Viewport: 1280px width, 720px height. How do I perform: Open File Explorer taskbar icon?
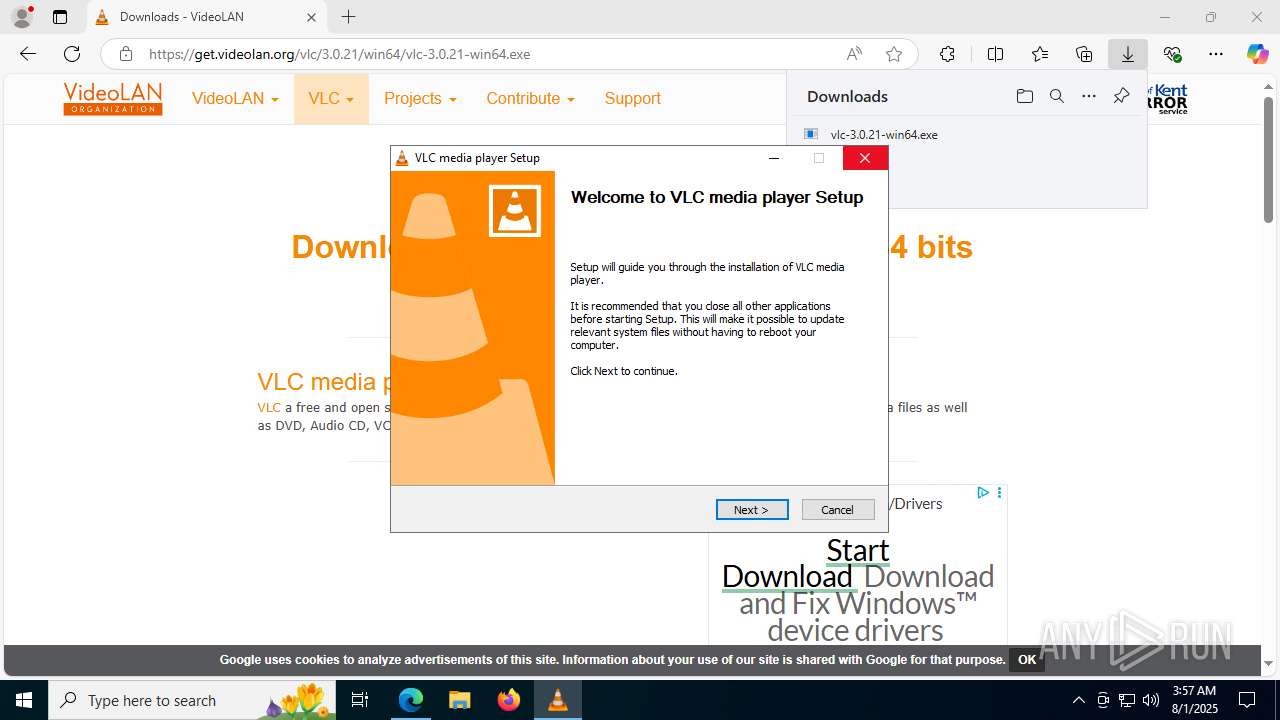pos(460,700)
